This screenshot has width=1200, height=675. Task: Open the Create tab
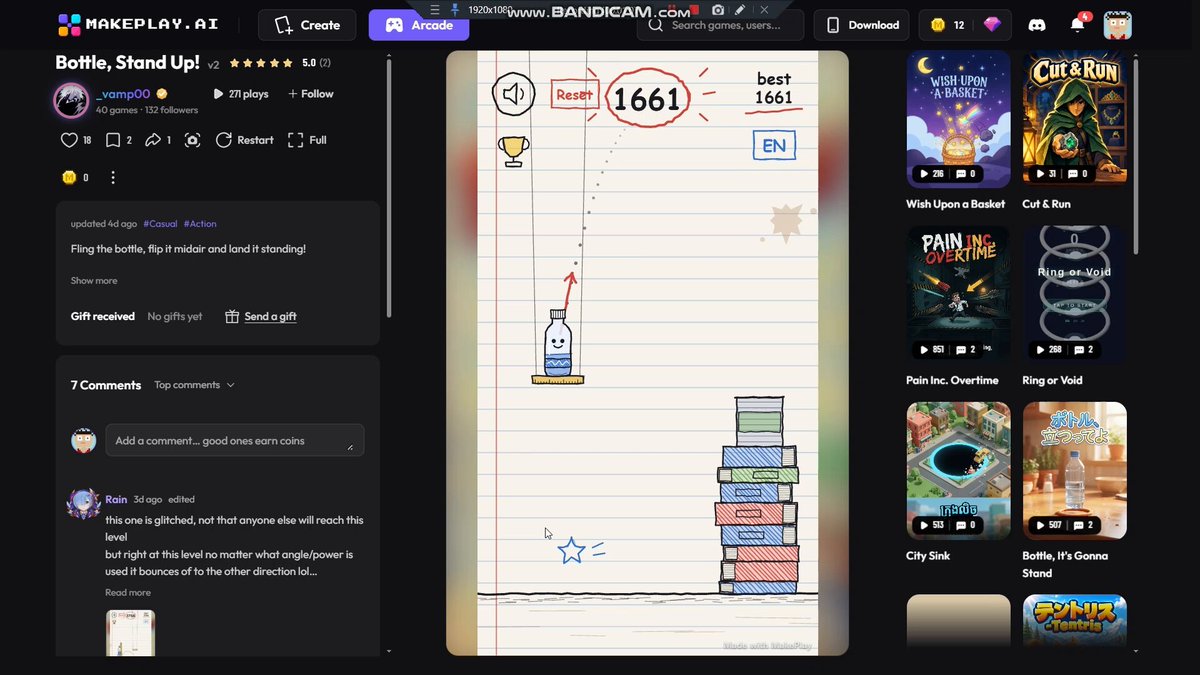[307, 25]
